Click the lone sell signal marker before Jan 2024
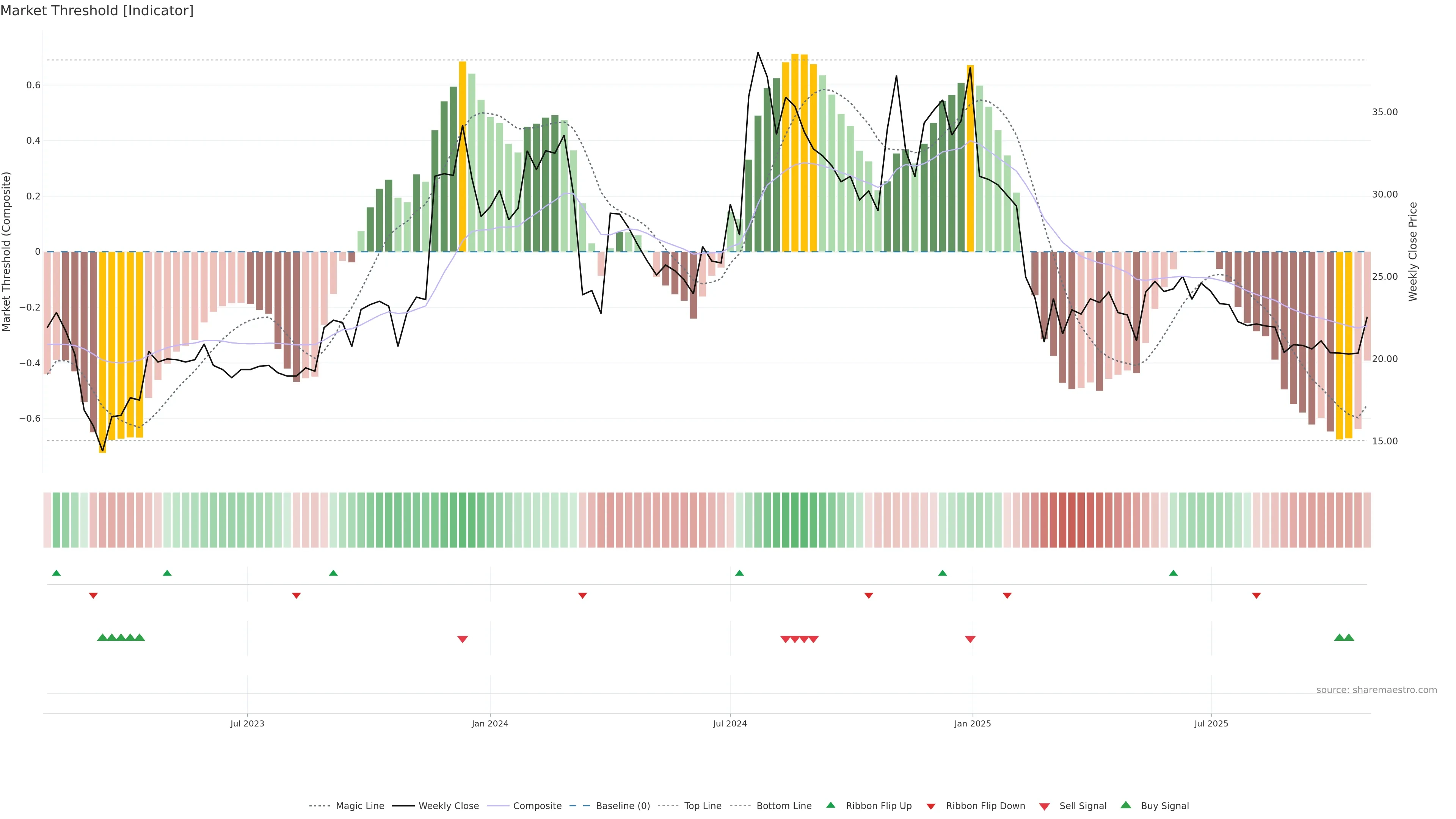This screenshot has width=1456, height=819. click(x=462, y=639)
